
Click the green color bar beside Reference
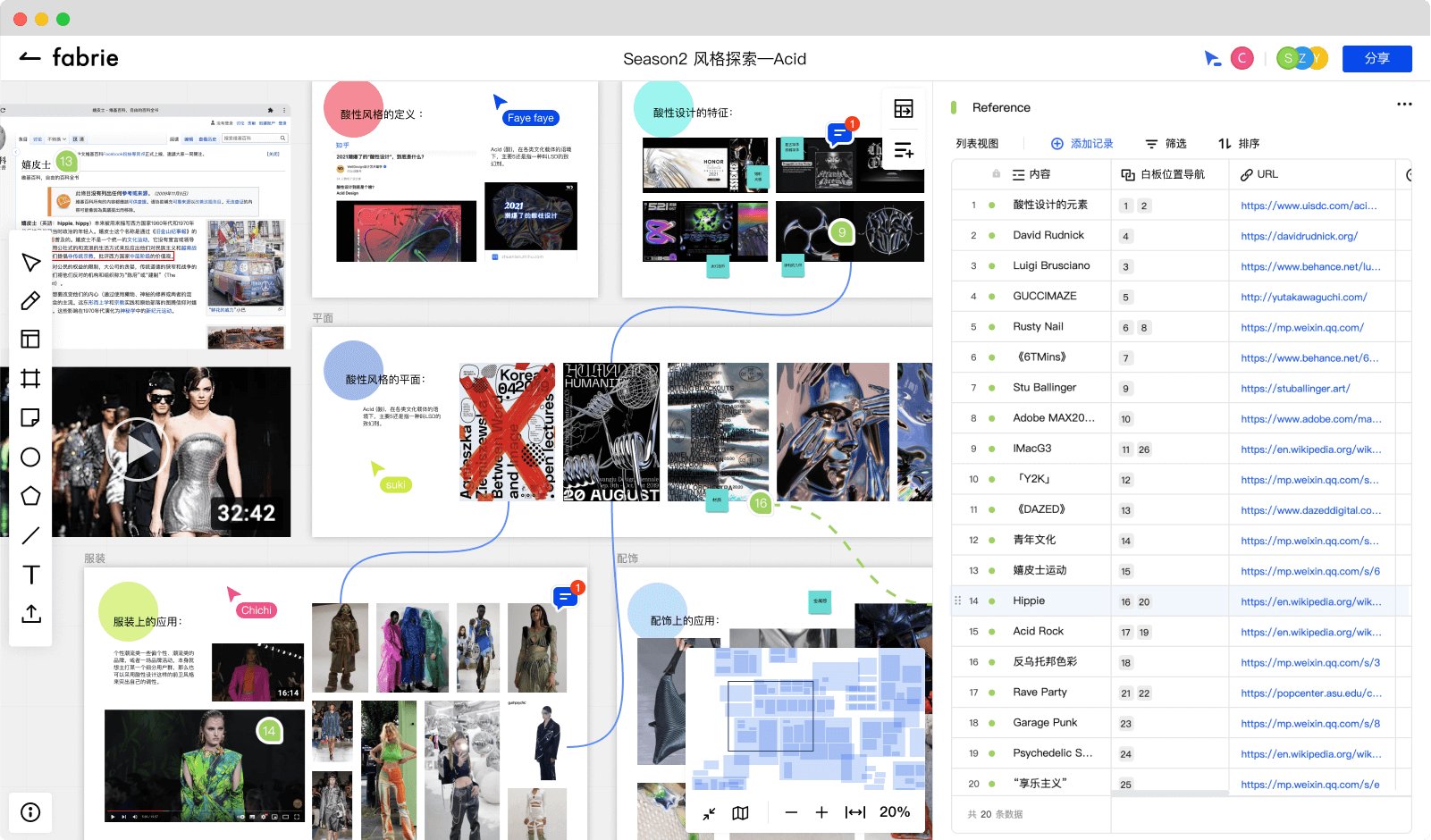point(954,108)
